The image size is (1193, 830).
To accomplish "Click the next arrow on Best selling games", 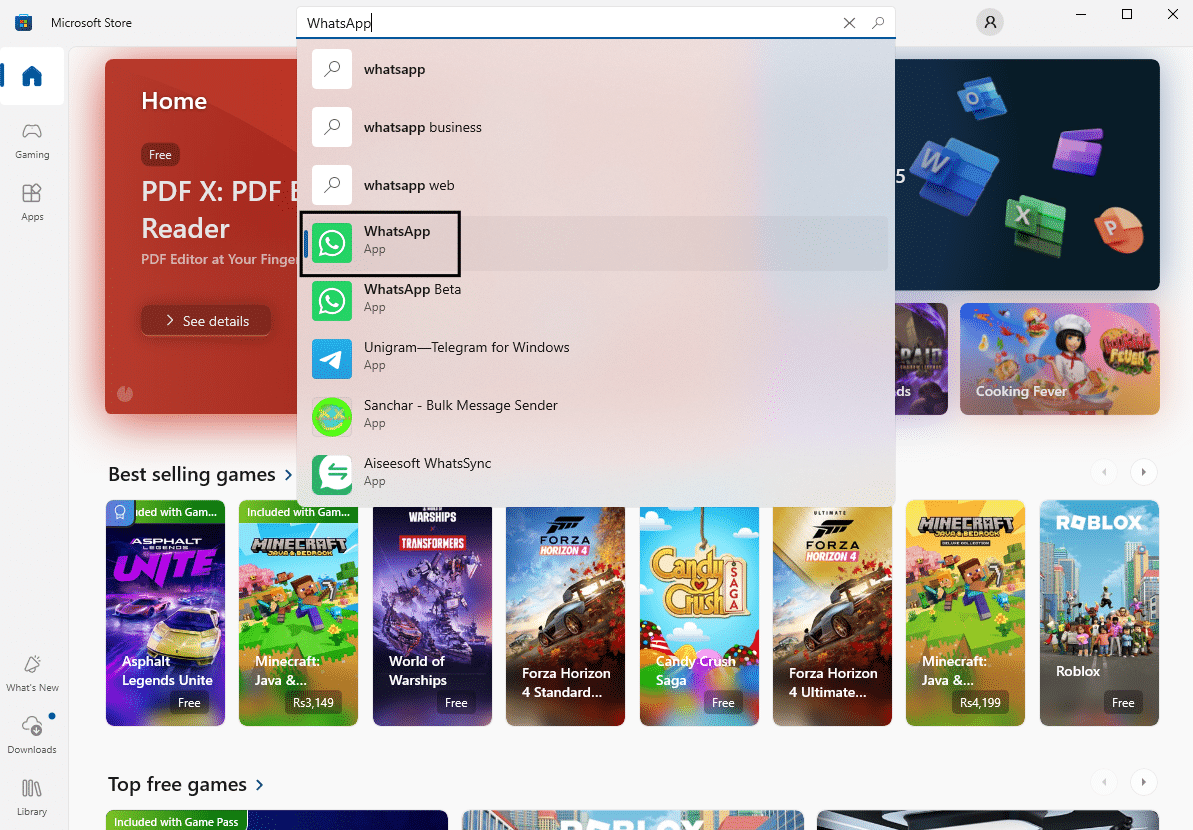I will click(x=1143, y=471).
